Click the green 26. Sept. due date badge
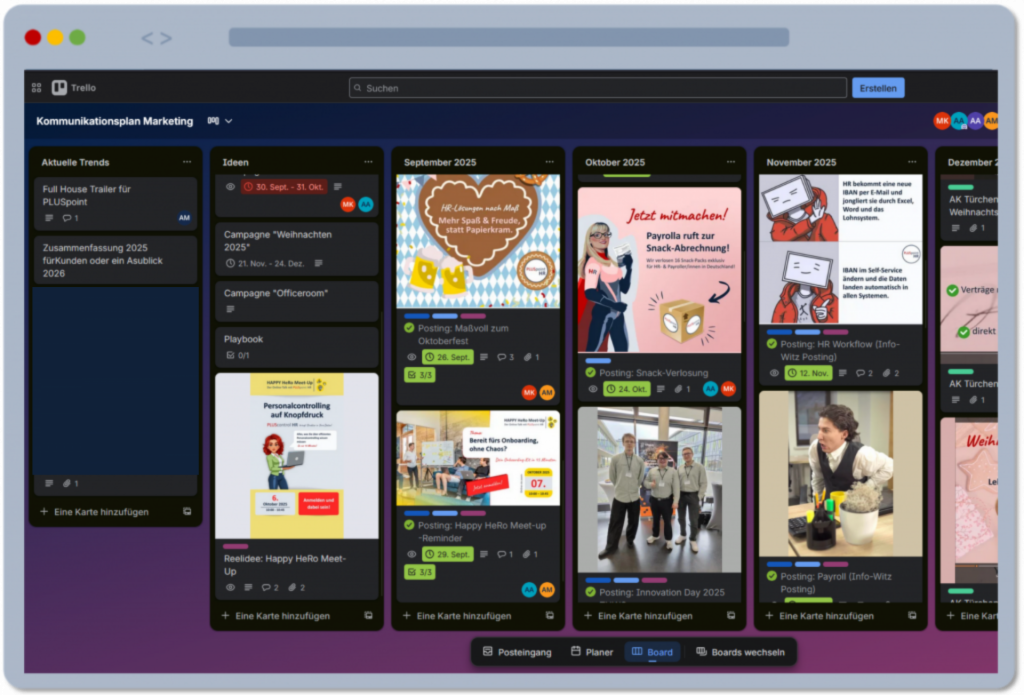Viewport: 1024px width, 695px height. point(447,357)
